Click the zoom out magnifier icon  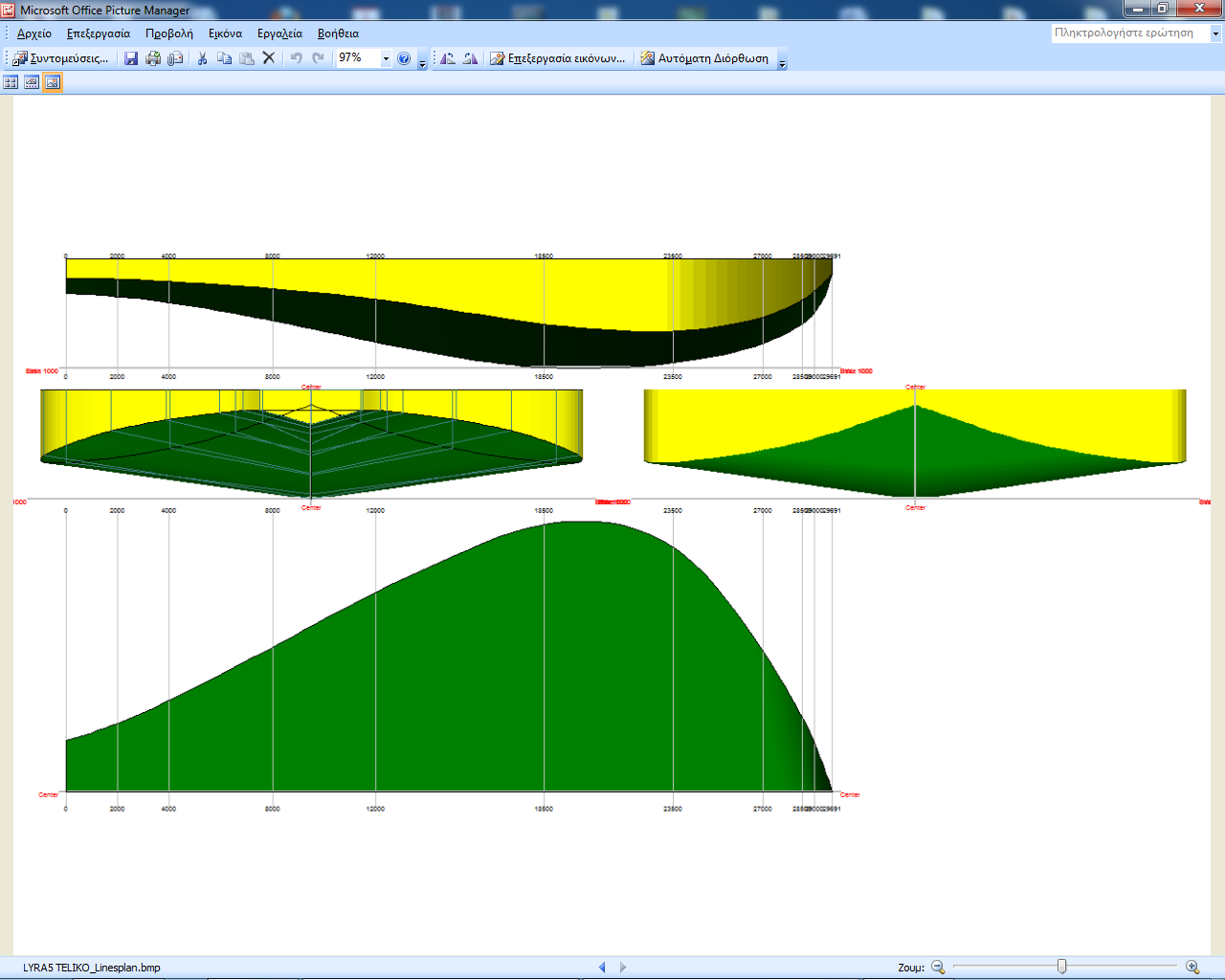938,968
